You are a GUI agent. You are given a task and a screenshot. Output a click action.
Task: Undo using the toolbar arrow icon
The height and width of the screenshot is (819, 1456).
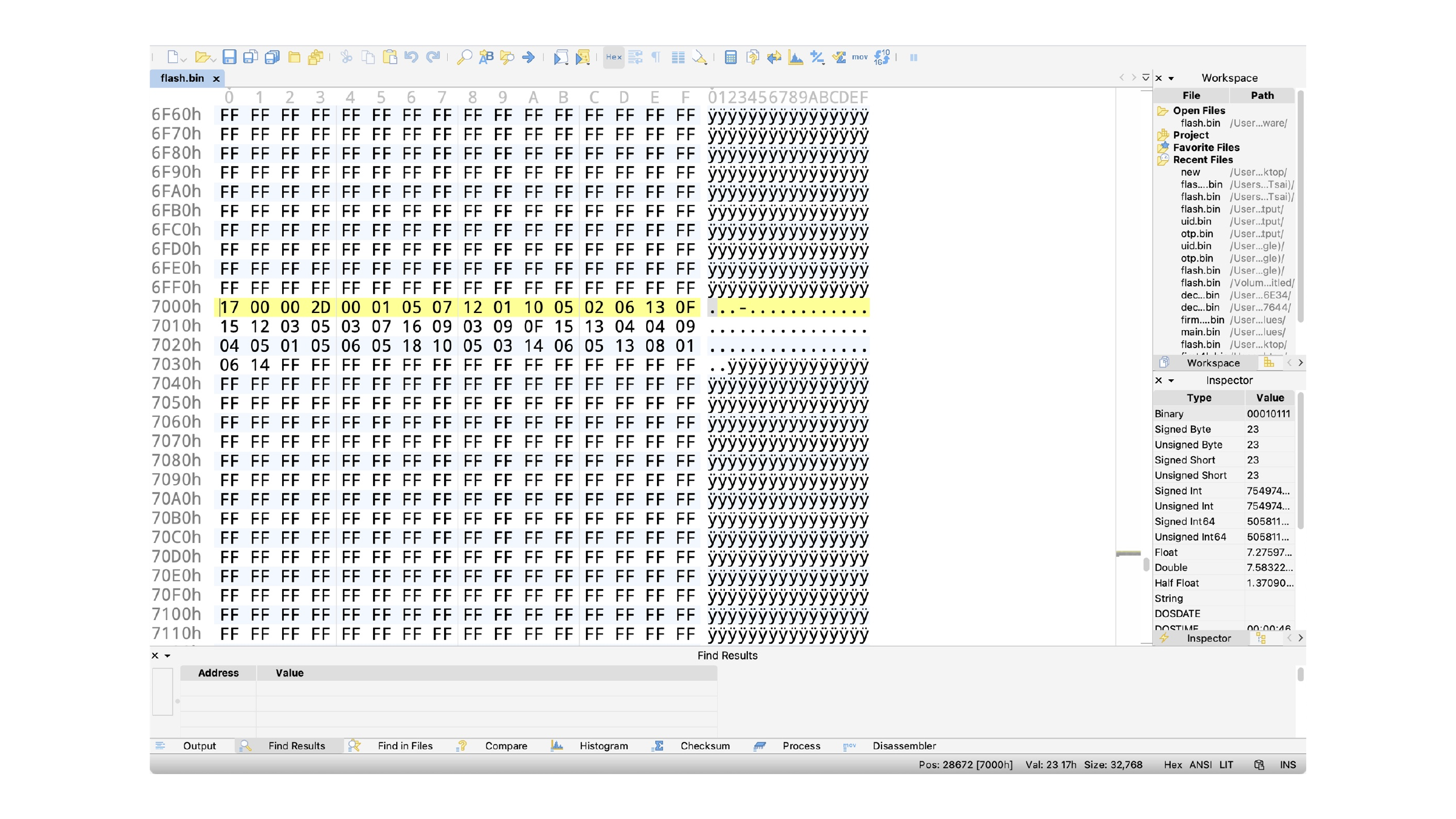pos(411,57)
